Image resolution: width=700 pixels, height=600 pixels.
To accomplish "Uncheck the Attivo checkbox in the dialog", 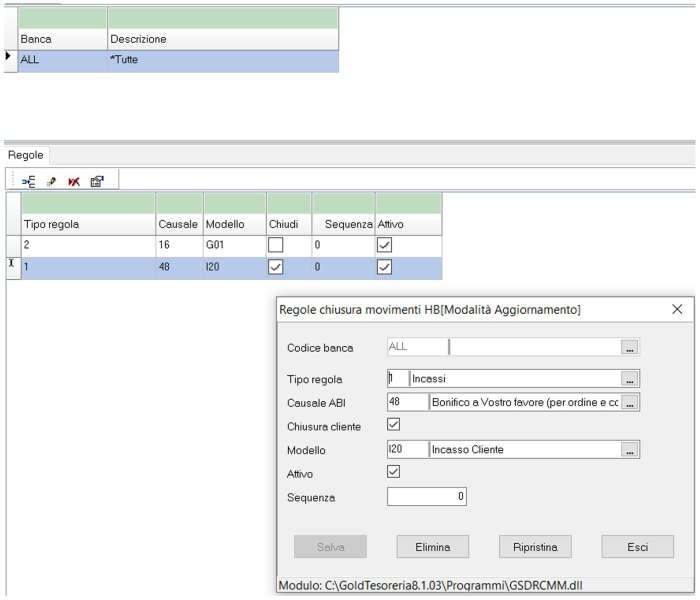I will [393, 471].
